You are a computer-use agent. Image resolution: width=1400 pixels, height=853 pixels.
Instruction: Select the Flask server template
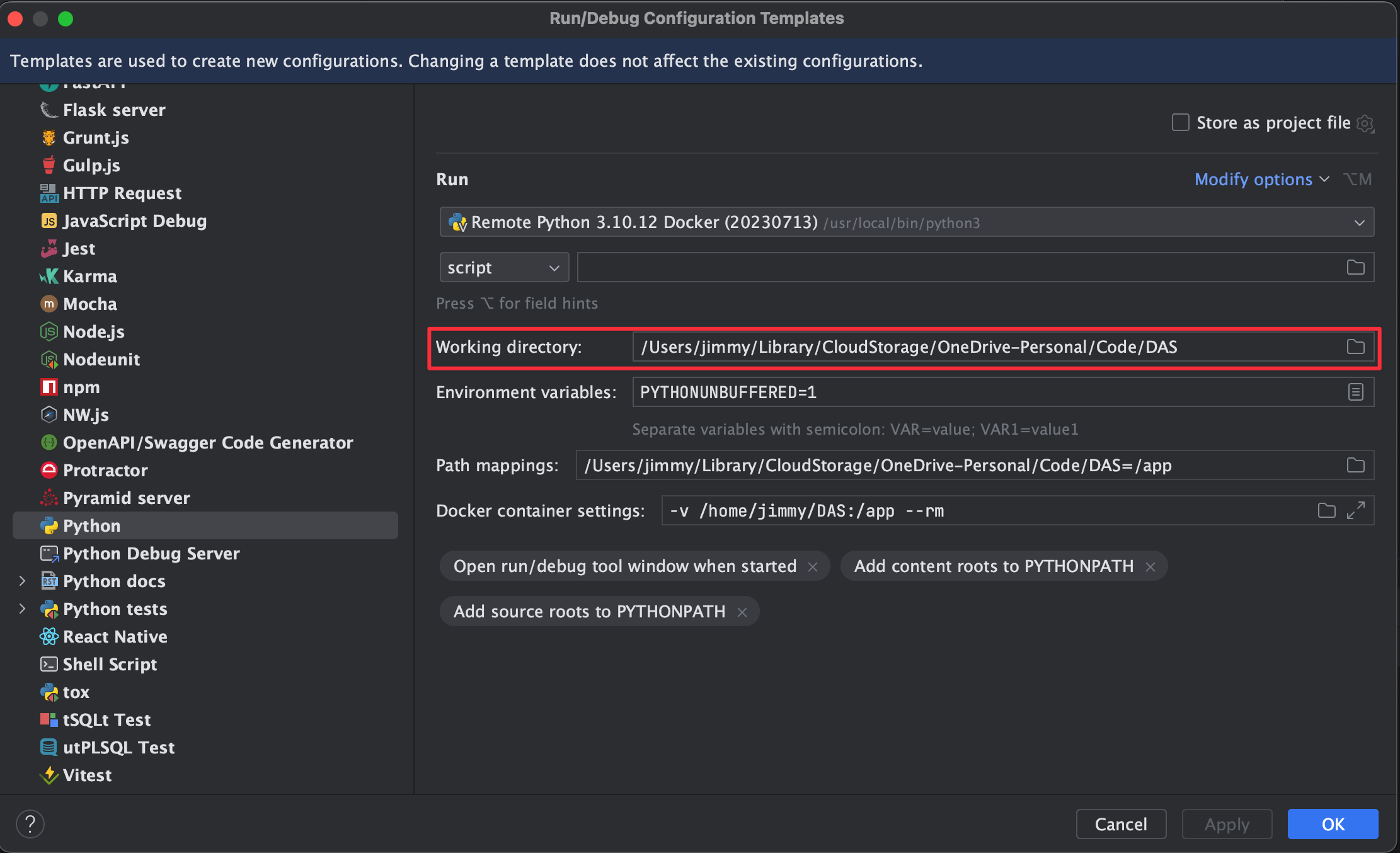click(x=113, y=110)
